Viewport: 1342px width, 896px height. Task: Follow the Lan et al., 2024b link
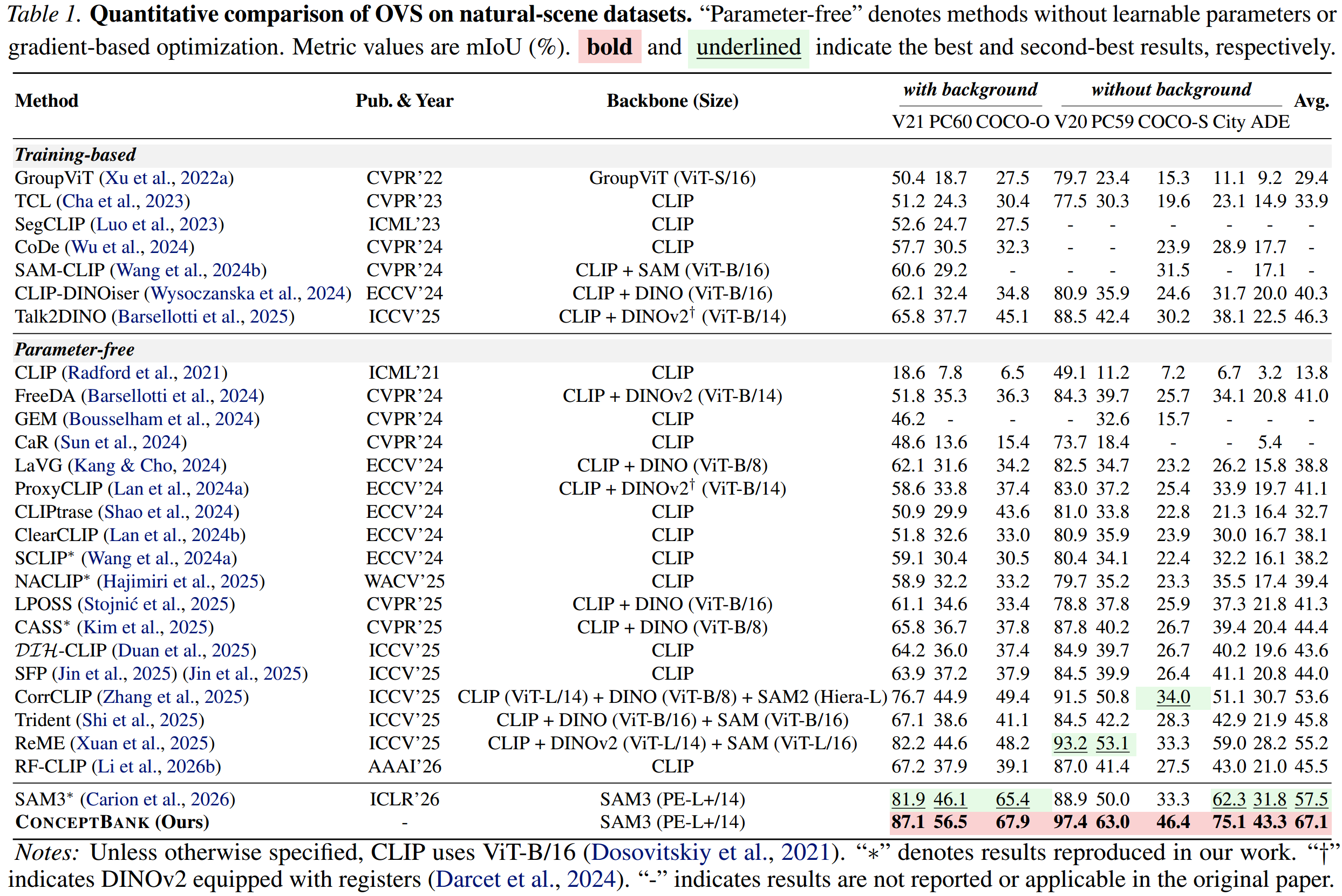pos(175,535)
